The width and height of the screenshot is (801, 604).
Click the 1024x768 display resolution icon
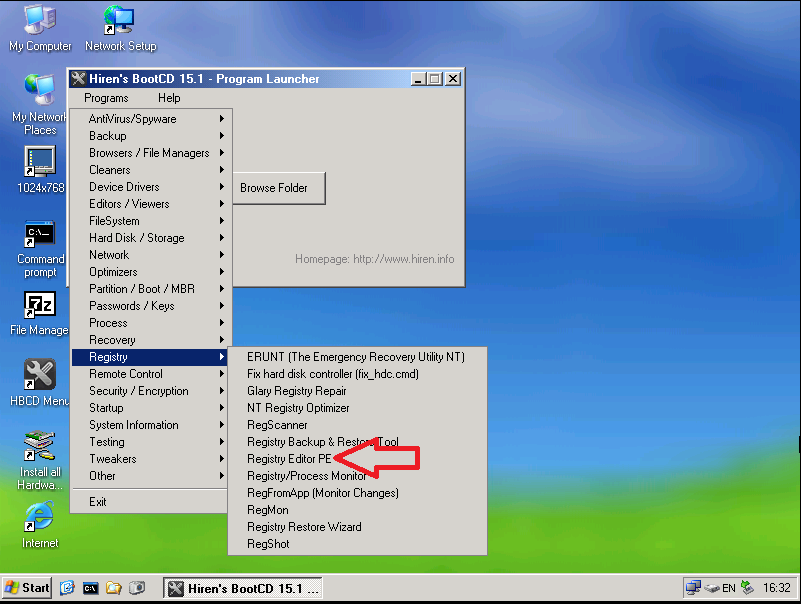click(x=38, y=163)
